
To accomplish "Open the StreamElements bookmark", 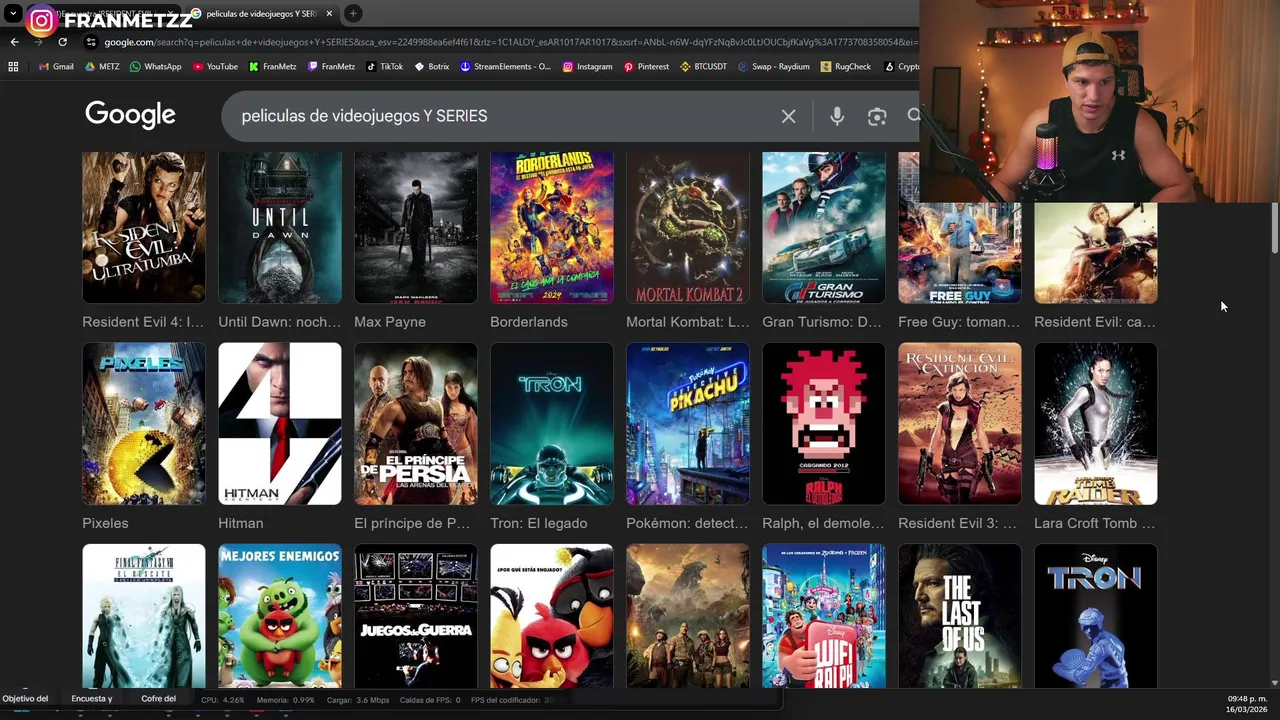I will pos(505,67).
